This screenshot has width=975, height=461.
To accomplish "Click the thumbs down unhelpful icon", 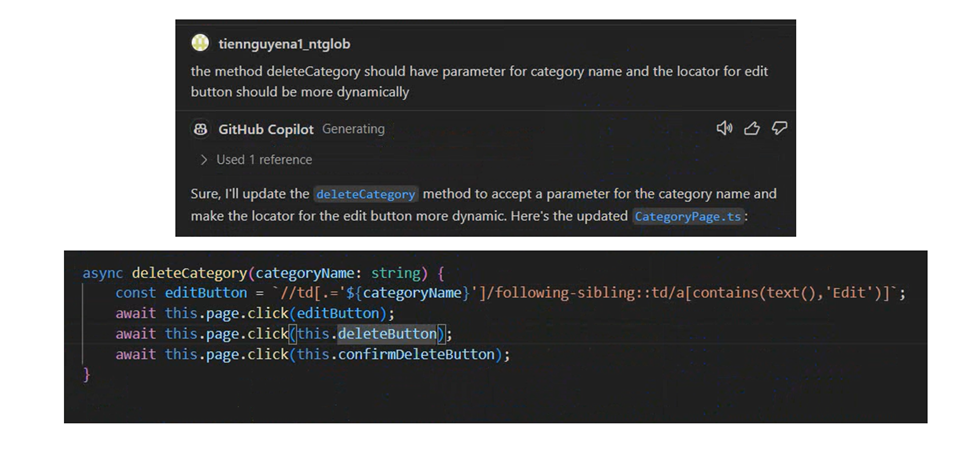I will coord(779,128).
